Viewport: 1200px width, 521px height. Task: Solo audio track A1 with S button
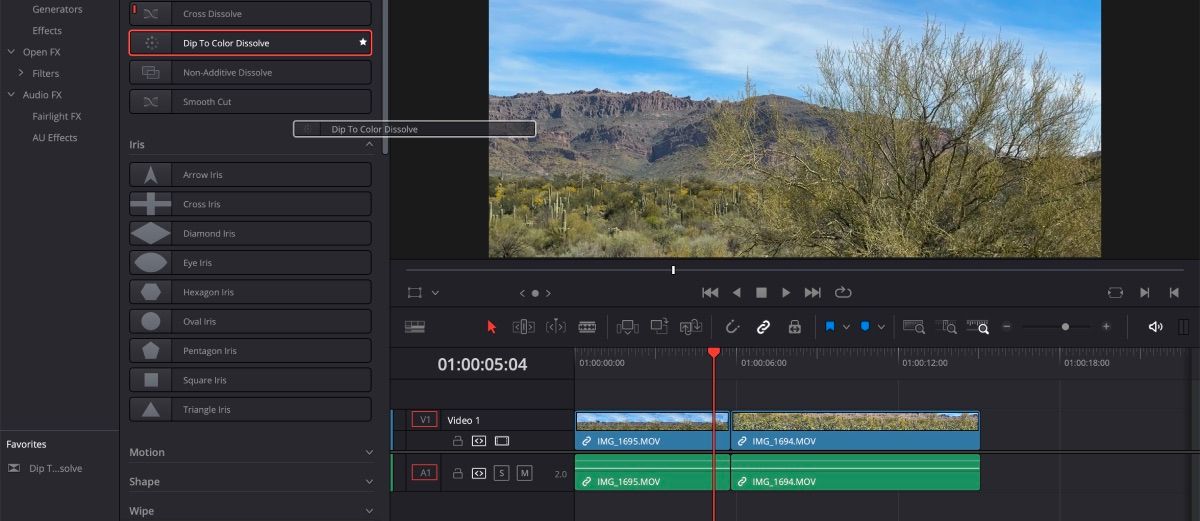[x=501, y=473]
